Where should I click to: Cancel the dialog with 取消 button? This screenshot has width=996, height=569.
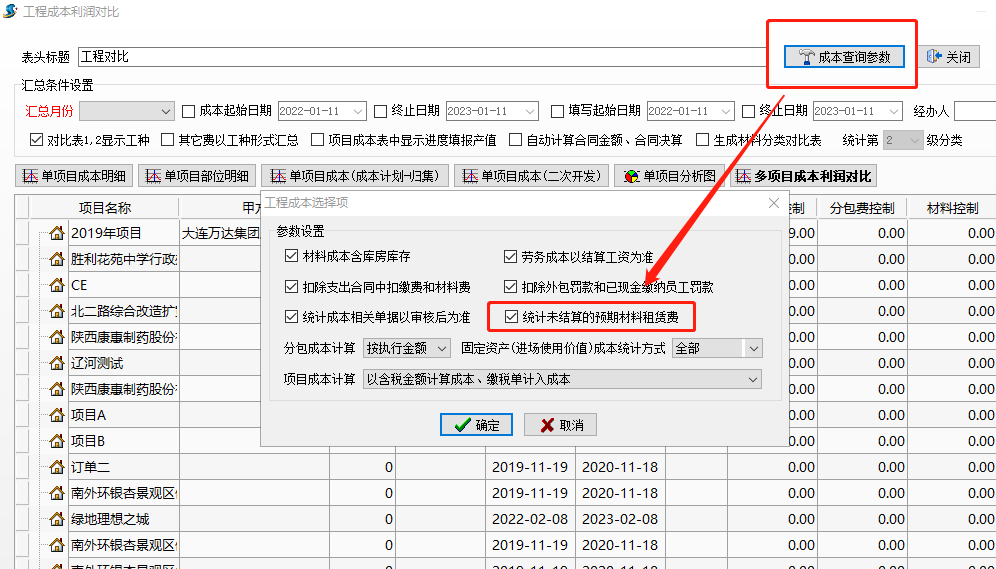(x=560, y=425)
